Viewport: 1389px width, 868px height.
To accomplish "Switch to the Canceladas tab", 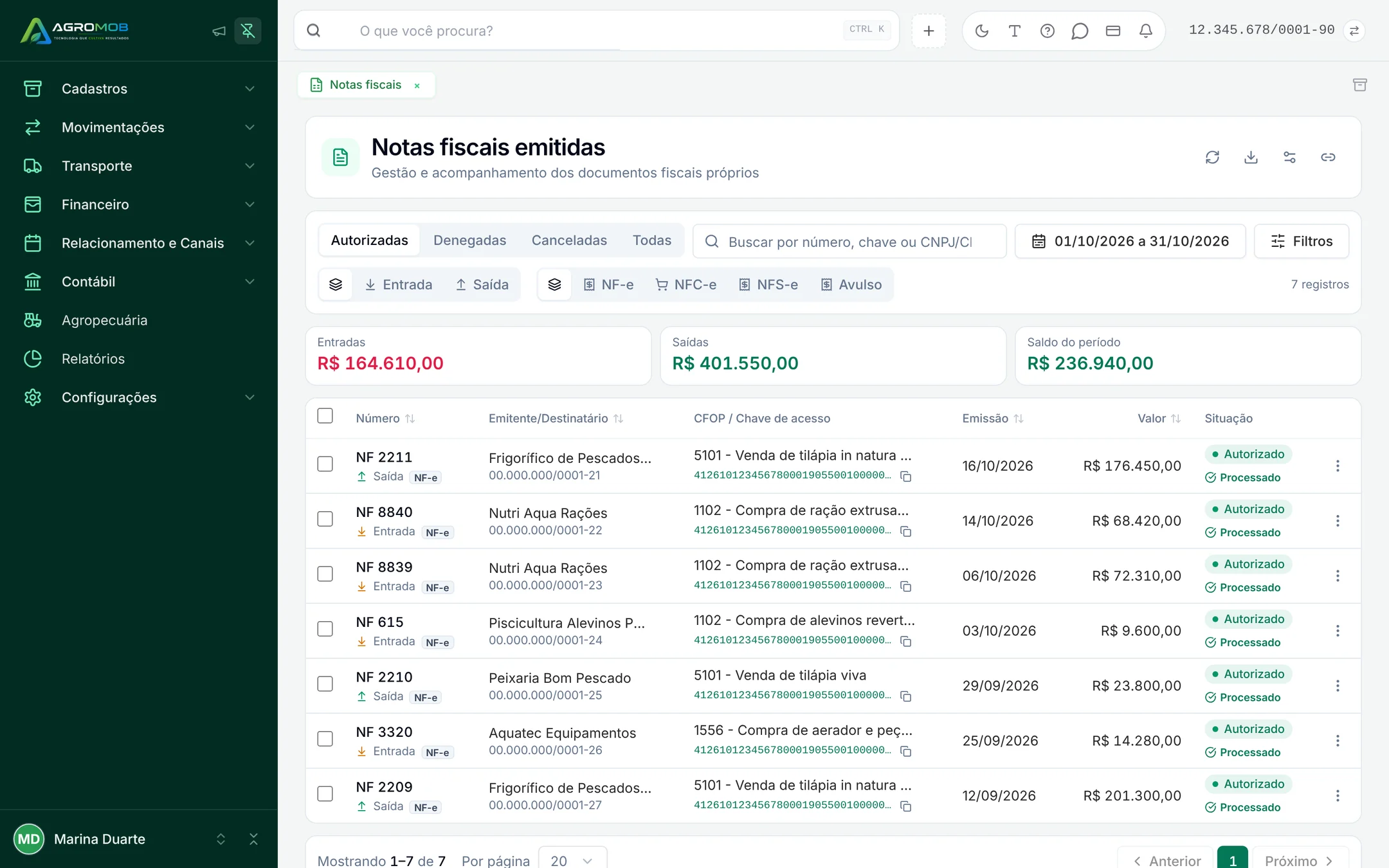I will pos(569,240).
